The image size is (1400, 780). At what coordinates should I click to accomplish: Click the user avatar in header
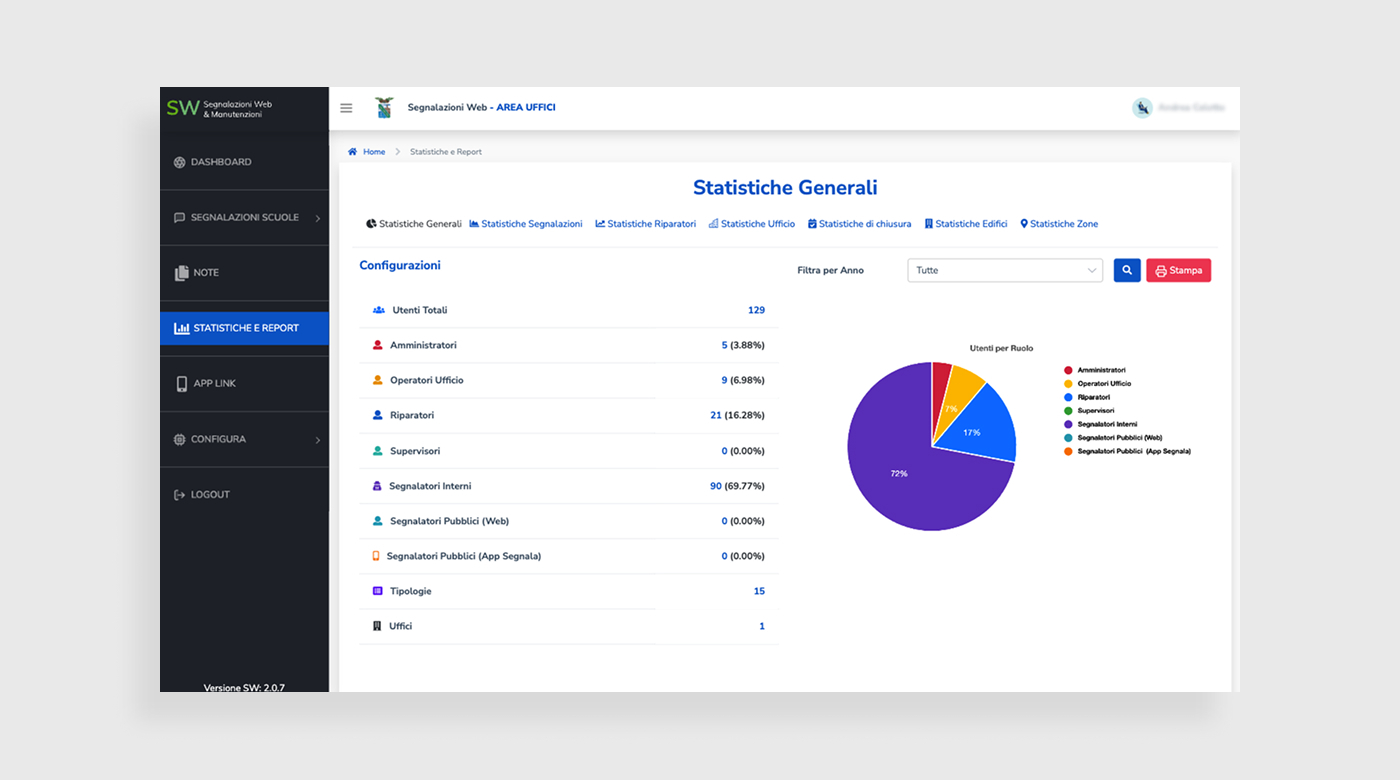click(1142, 108)
